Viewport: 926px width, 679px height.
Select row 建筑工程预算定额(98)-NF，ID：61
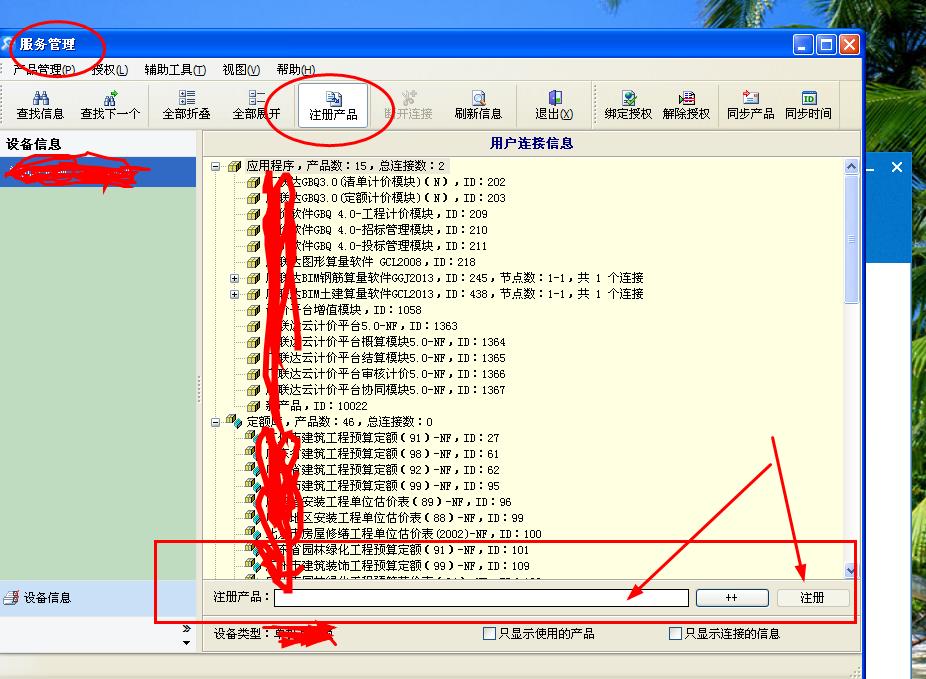(383, 454)
